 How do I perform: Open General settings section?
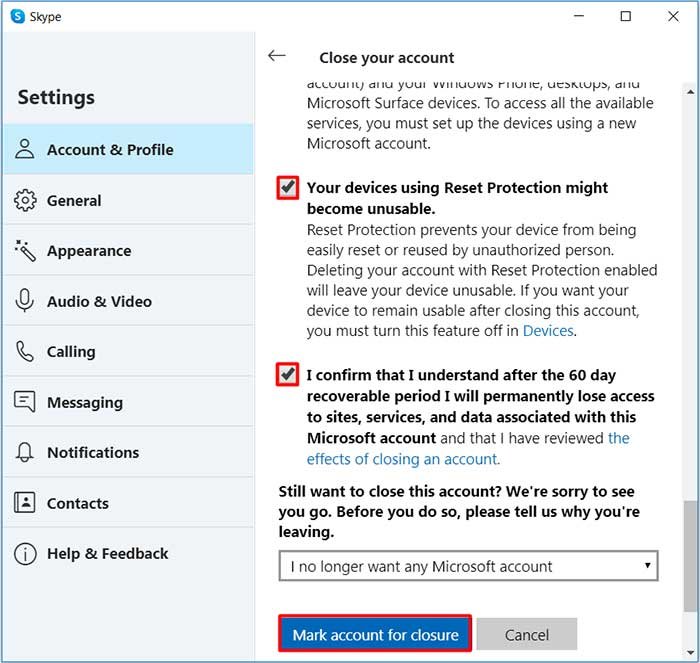click(128, 200)
